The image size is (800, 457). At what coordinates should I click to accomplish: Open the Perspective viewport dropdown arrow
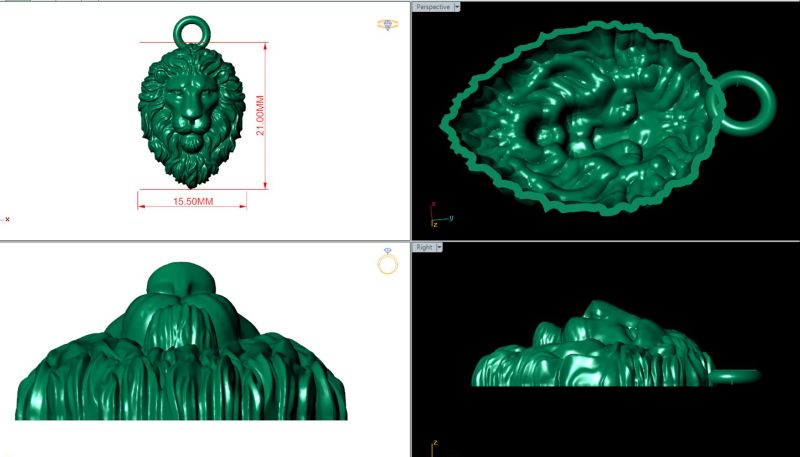pos(457,6)
